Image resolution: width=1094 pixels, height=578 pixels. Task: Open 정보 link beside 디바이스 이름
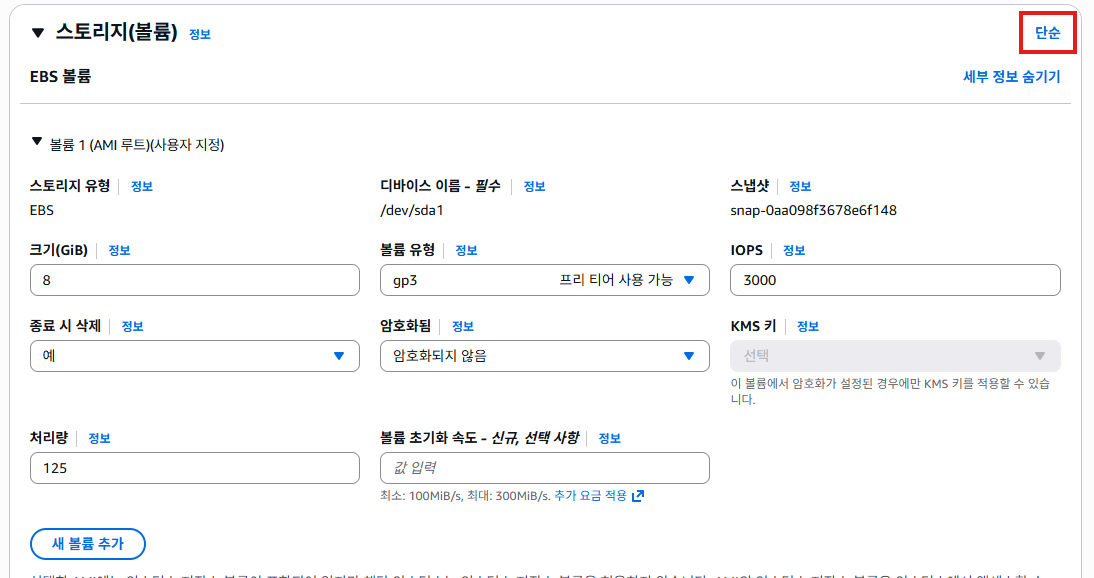534,186
